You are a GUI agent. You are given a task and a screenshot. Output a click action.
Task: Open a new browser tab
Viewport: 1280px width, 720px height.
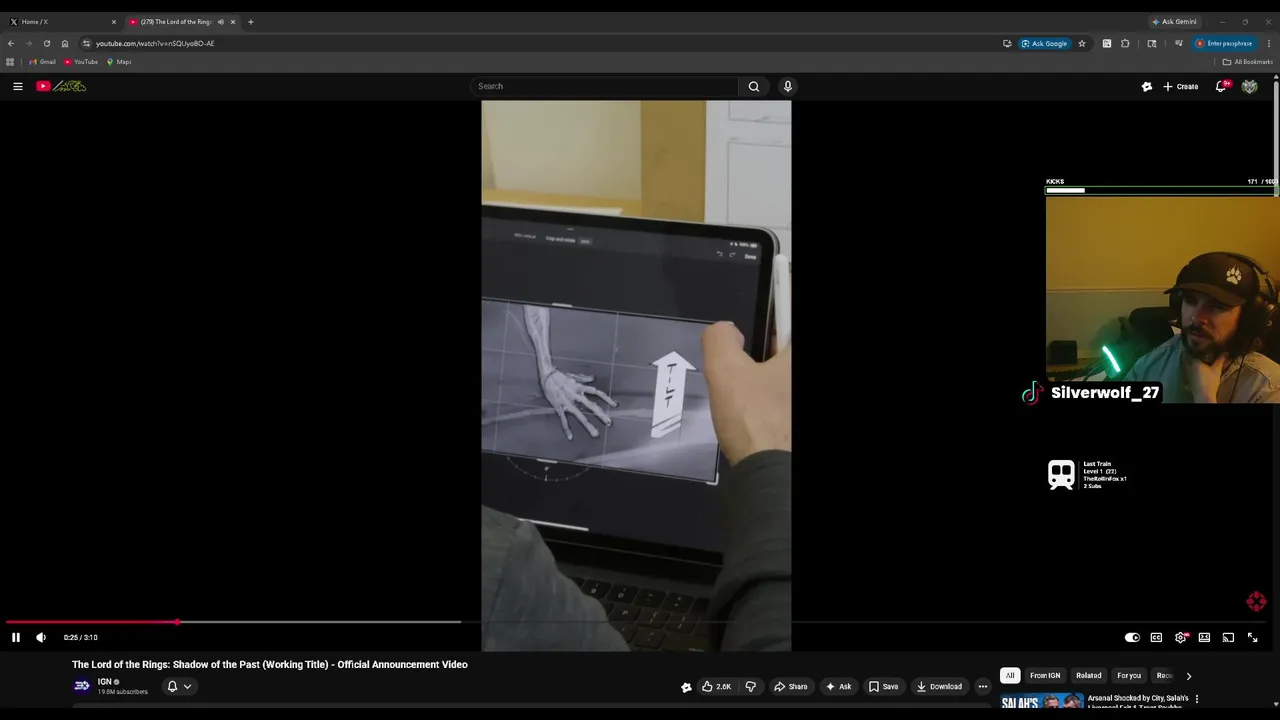[250, 22]
